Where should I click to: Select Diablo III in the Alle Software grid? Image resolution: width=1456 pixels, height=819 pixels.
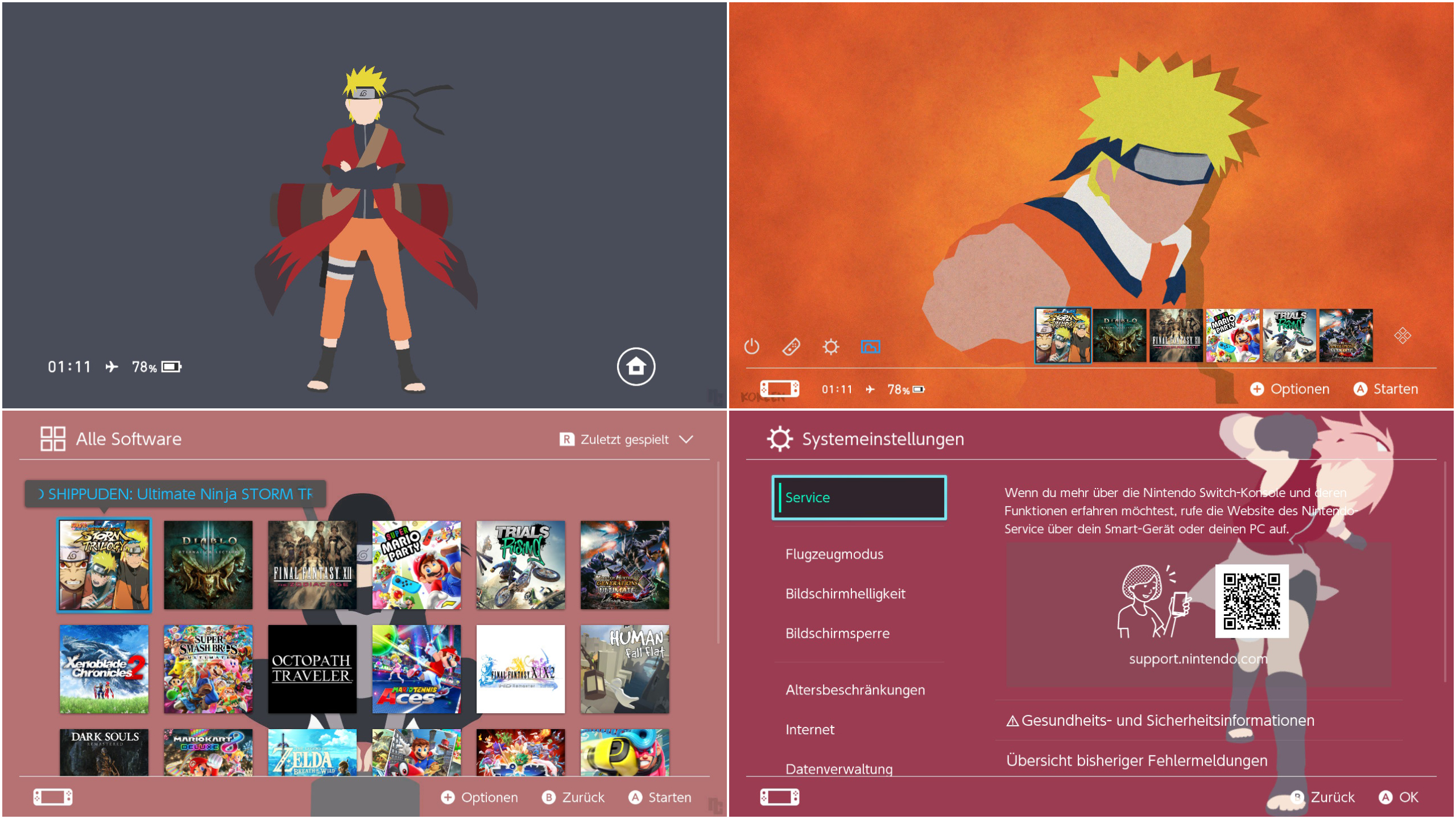click(208, 565)
